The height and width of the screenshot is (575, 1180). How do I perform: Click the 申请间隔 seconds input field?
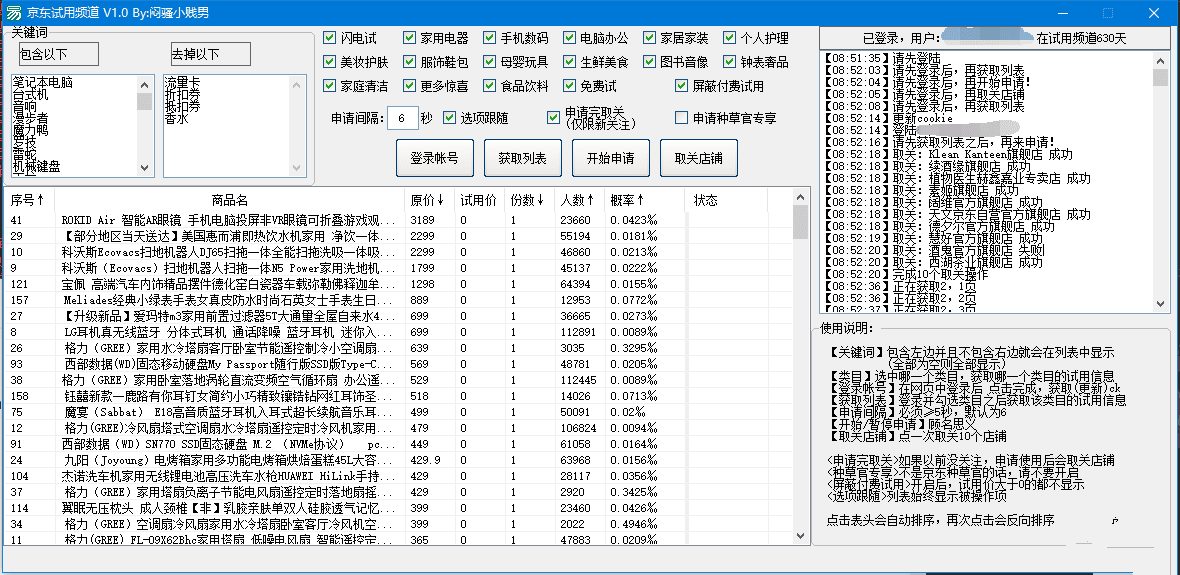point(402,118)
